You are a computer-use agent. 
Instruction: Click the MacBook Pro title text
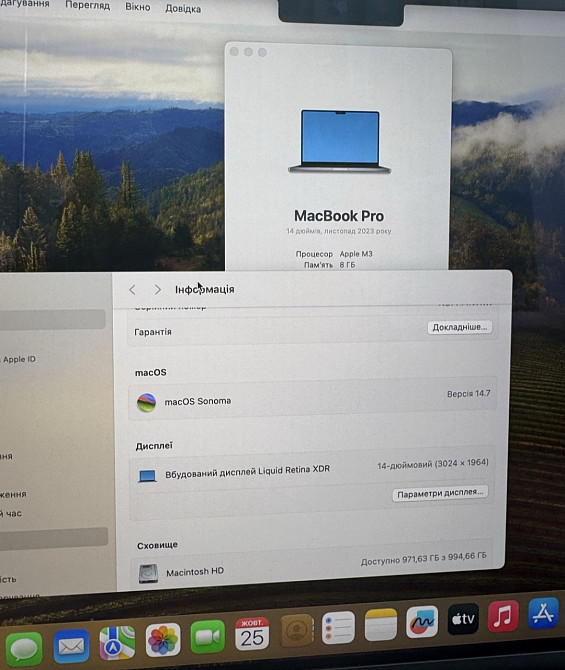339,216
